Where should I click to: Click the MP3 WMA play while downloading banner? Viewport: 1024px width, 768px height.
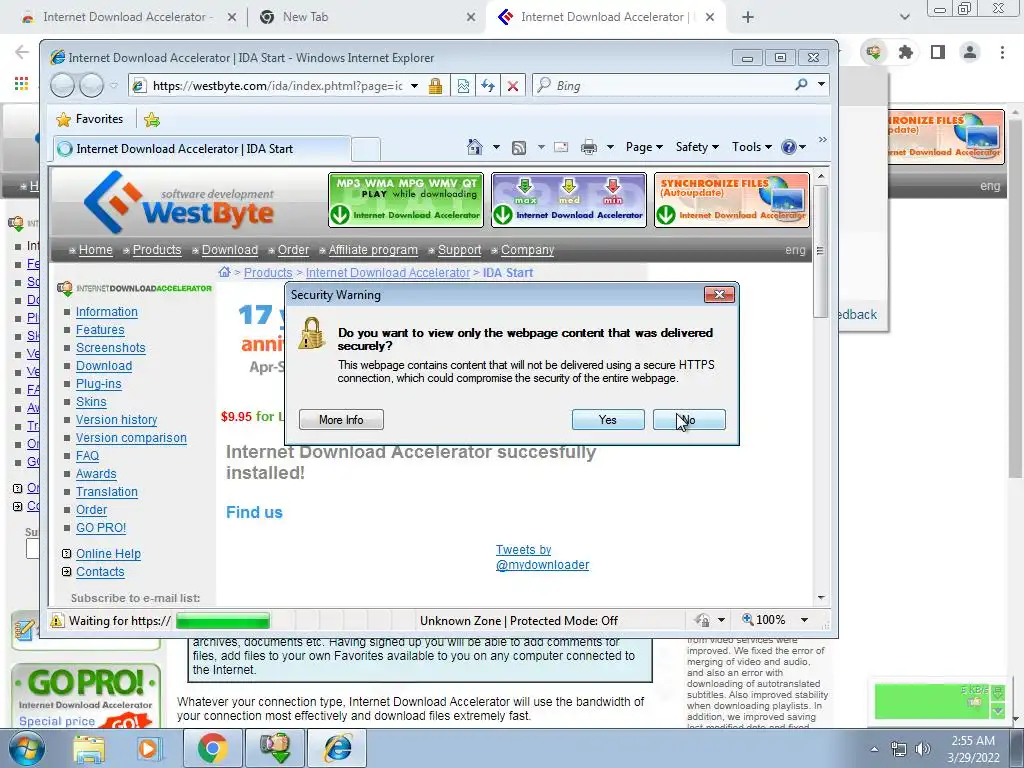(406, 200)
